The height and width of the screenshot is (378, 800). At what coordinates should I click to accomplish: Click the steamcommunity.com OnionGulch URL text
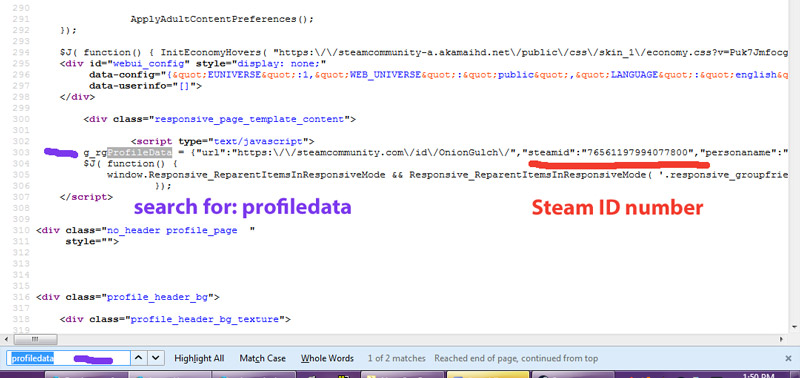click(x=361, y=153)
